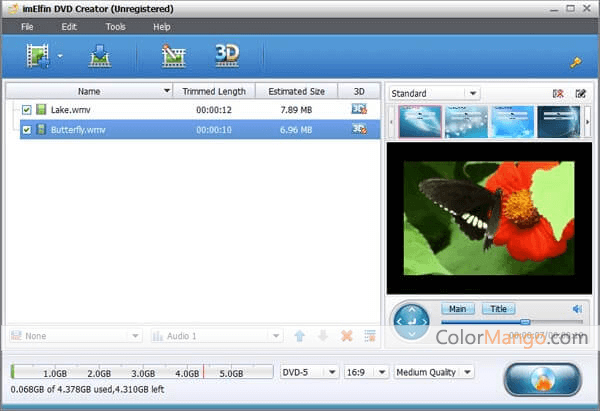Viewport: 600px width, 411px height.
Task: Click the Title button
Action: click(x=498, y=309)
